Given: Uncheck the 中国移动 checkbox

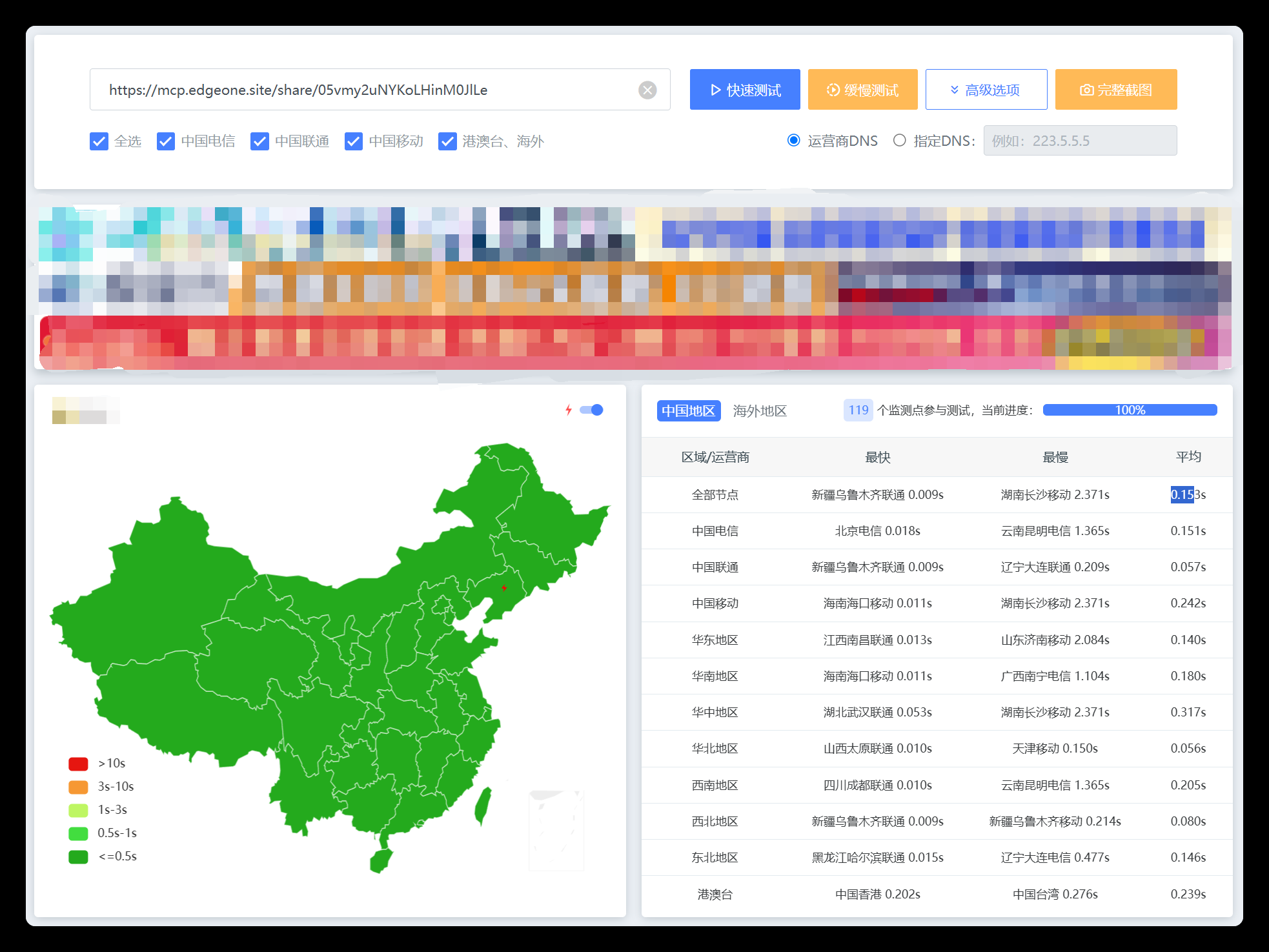Looking at the screenshot, I should coord(354,141).
